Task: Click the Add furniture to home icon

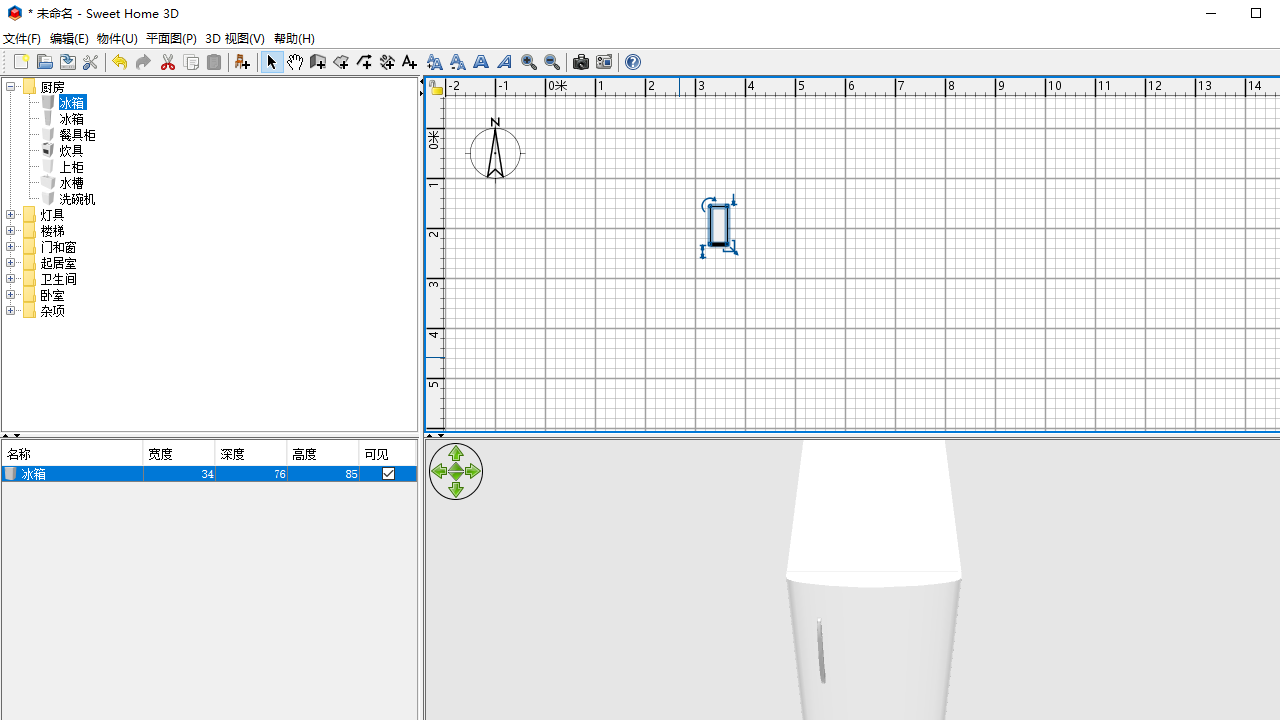Action: click(242, 62)
